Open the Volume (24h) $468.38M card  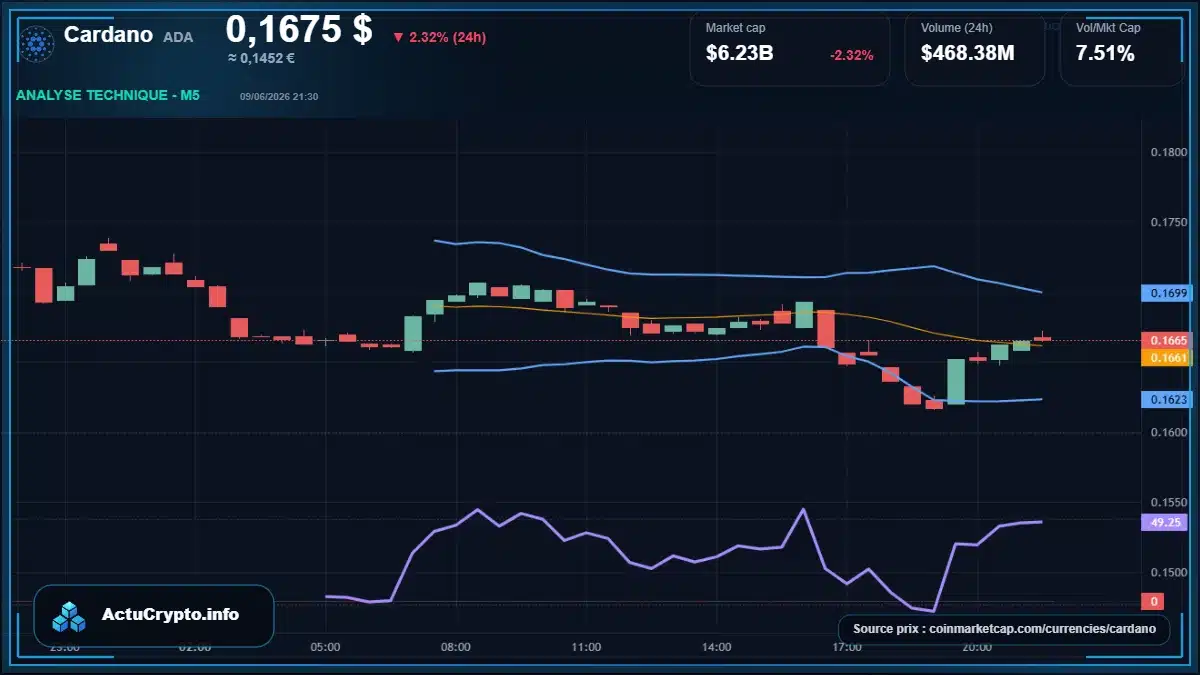pos(975,48)
